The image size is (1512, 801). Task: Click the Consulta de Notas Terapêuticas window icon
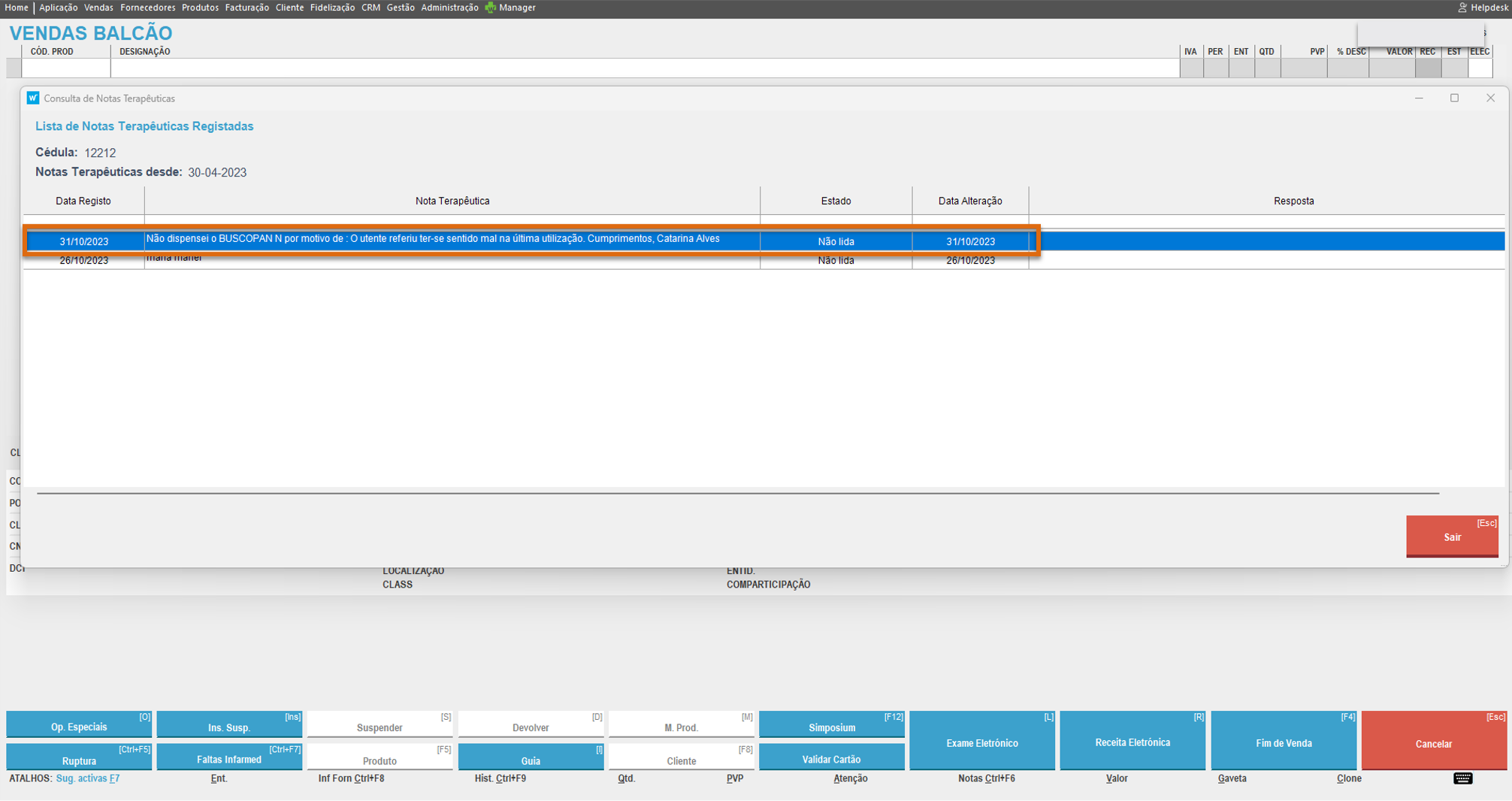coord(33,98)
